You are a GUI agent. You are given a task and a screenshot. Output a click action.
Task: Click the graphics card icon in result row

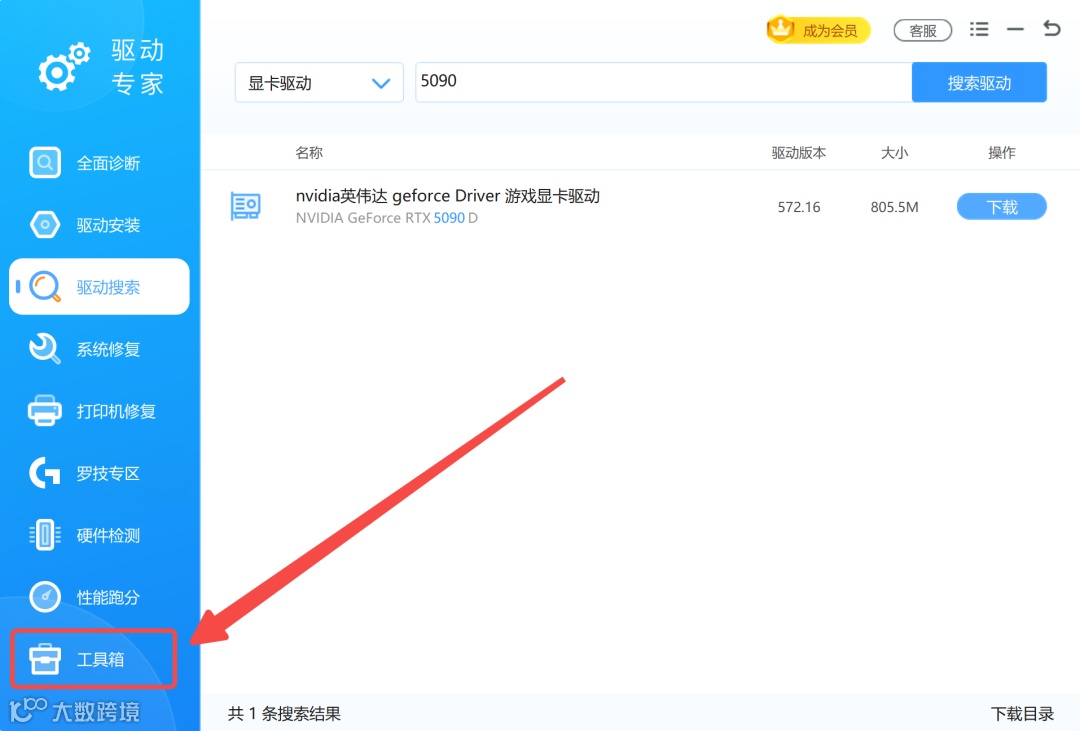(245, 206)
